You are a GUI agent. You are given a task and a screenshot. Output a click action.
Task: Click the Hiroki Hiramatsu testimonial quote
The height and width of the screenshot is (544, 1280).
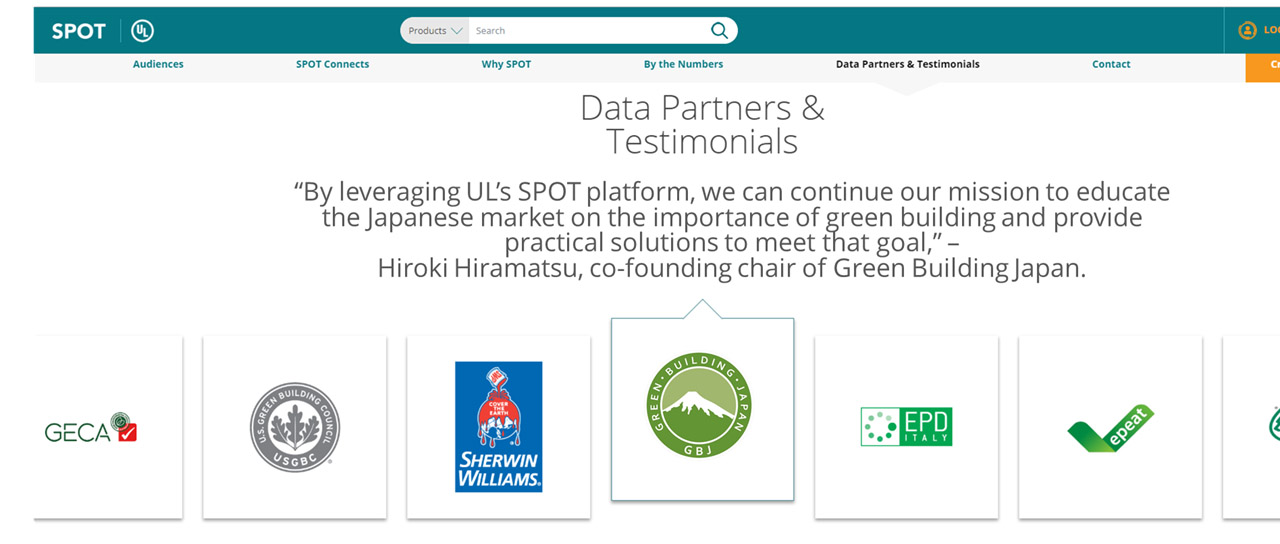(732, 230)
